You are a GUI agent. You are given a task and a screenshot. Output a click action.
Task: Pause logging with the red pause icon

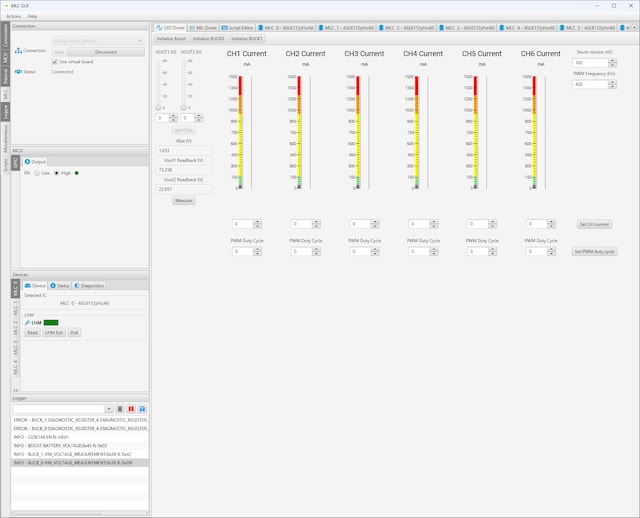click(130, 409)
